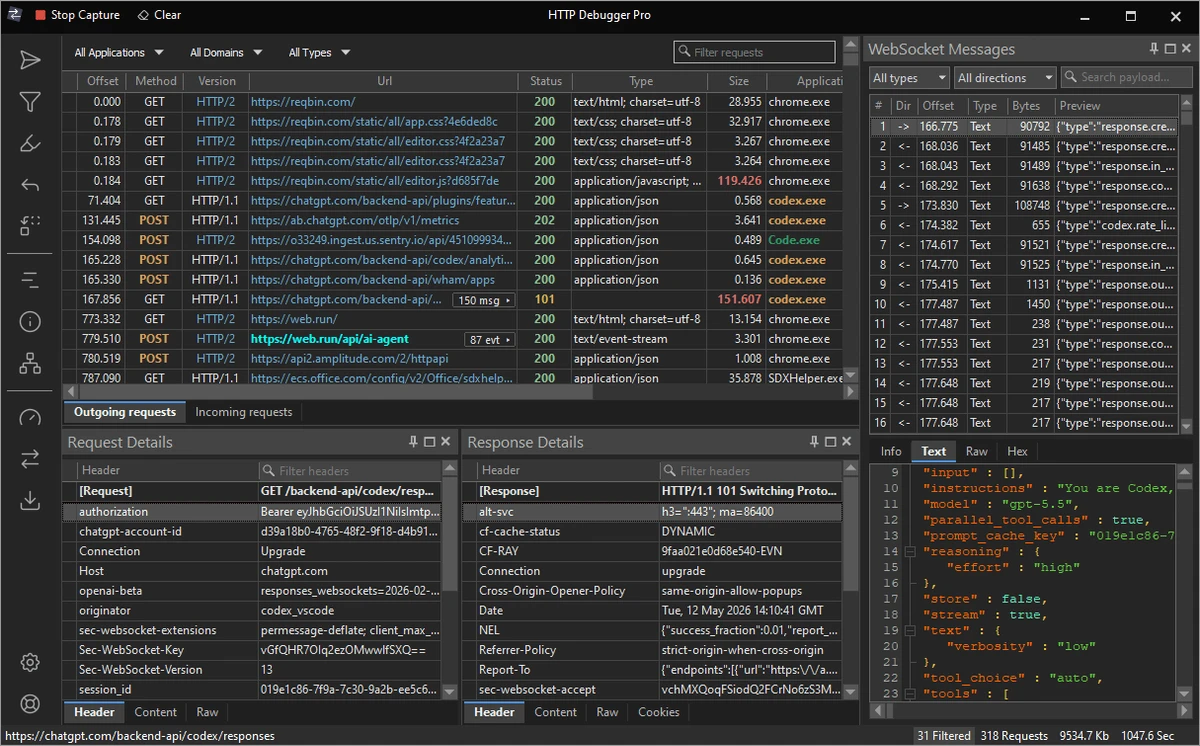Image resolution: width=1200 pixels, height=746 pixels.
Task: Open the All directions dropdown
Action: 1005,77
